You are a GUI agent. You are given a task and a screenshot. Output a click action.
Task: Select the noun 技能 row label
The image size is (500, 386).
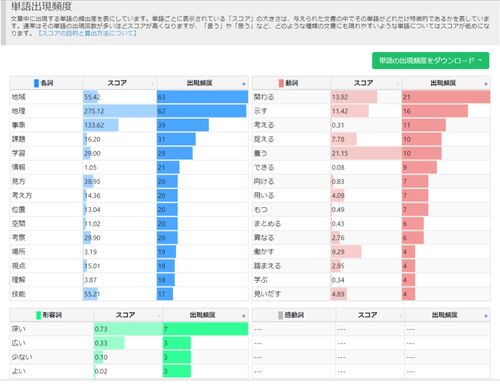[x=19, y=294]
